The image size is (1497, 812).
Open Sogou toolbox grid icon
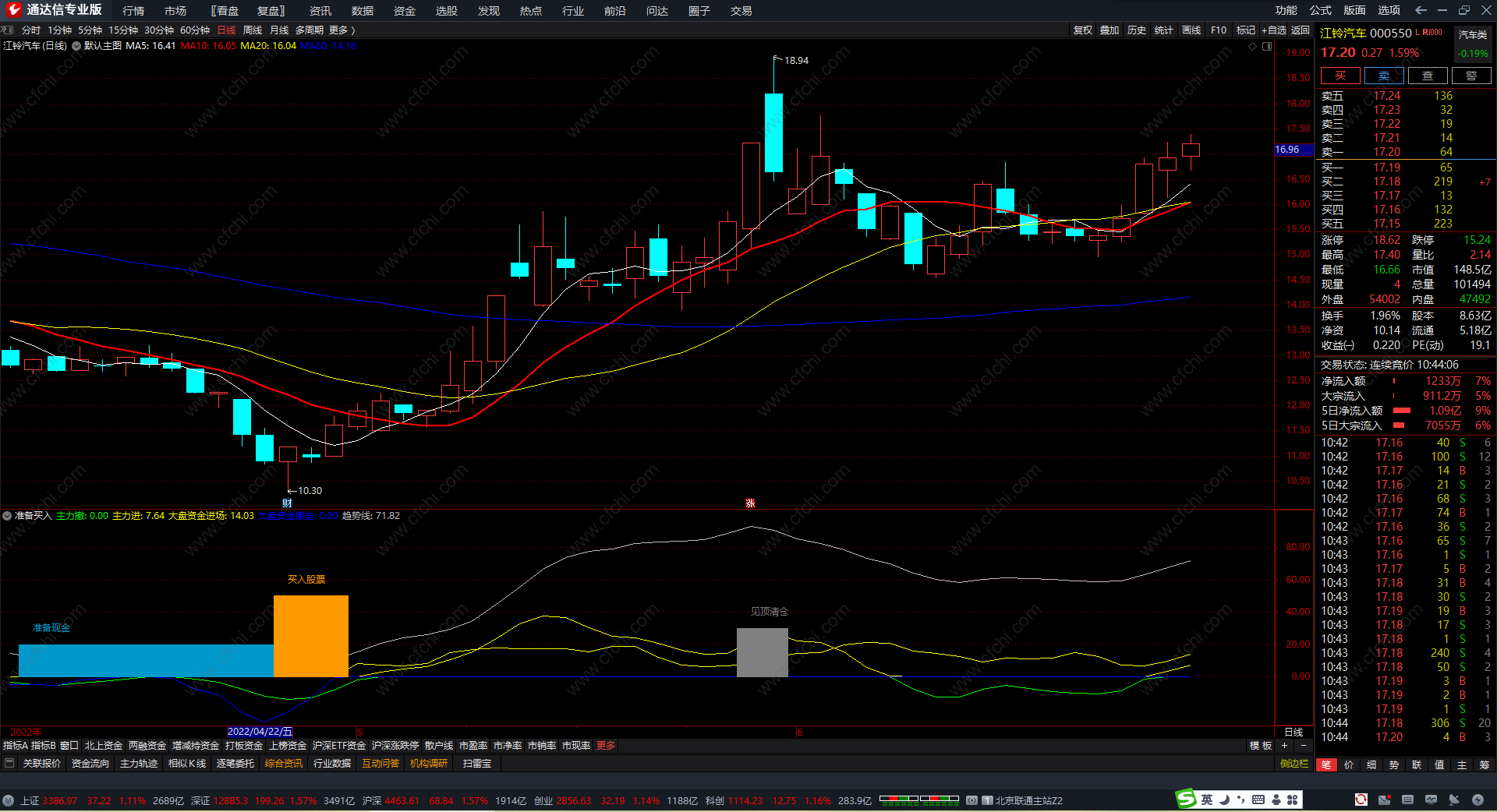[1293, 800]
